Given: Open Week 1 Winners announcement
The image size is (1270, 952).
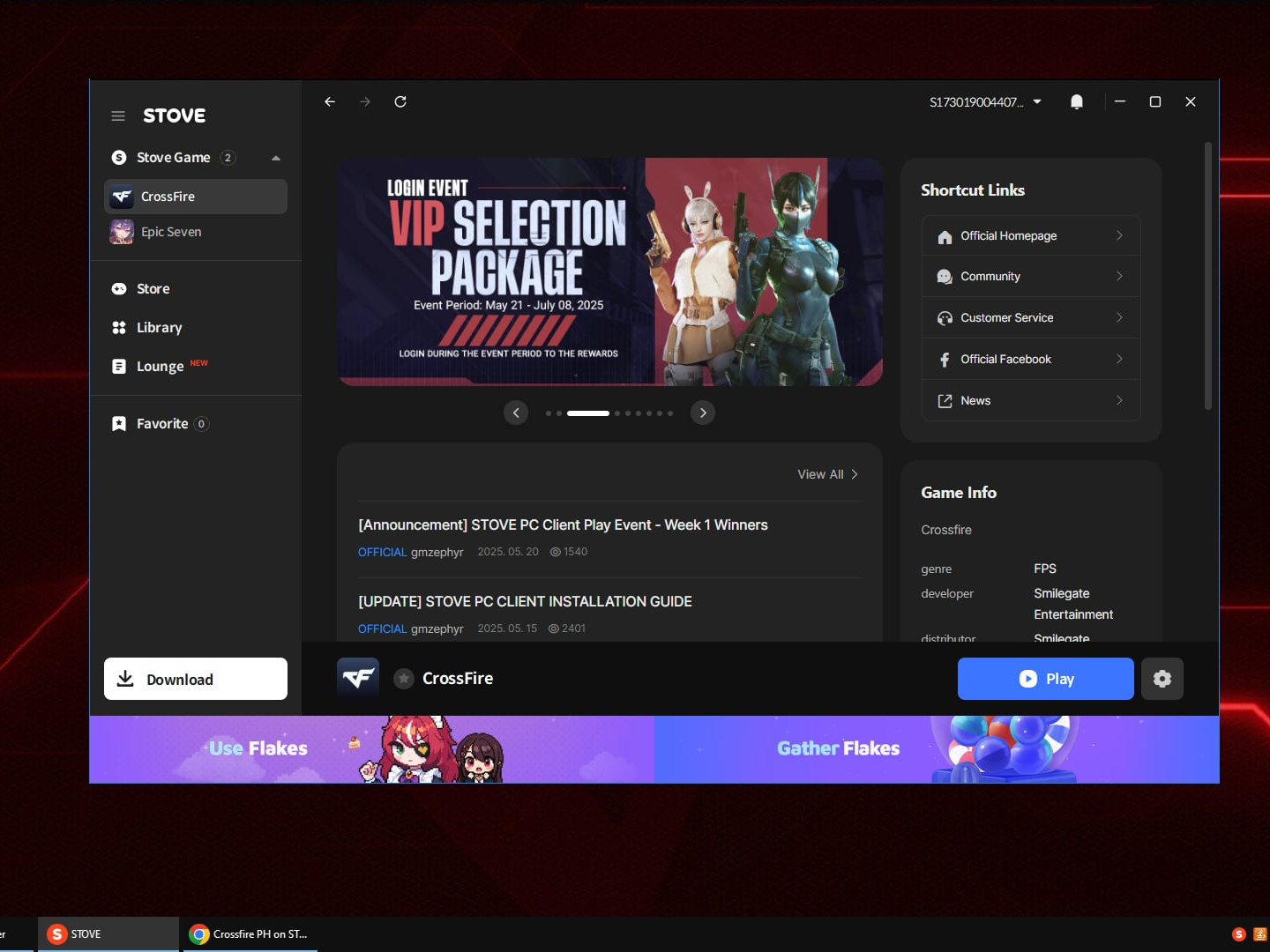Looking at the screenshot, I should click(x=563, y=524).
